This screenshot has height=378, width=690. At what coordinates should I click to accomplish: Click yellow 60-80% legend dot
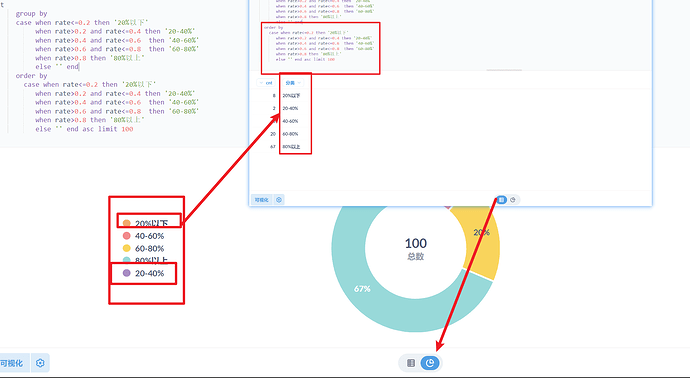(x=127, y=248)
